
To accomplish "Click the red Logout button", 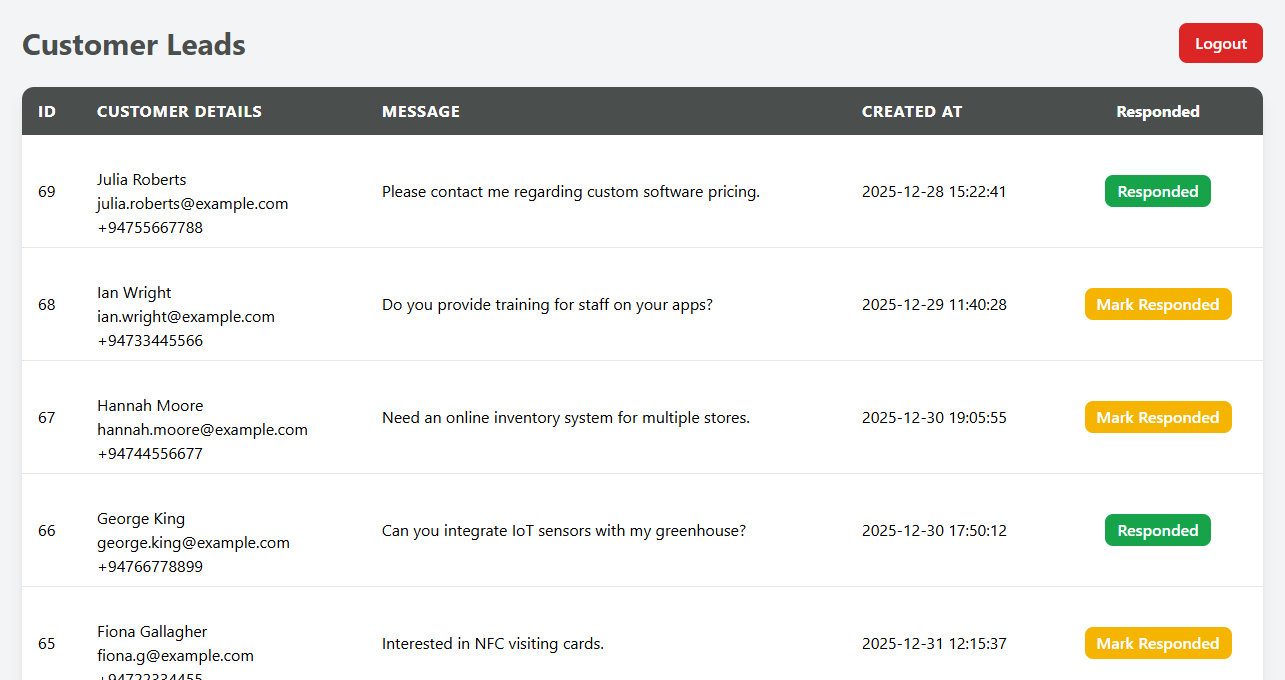I will coord(1220,44).
